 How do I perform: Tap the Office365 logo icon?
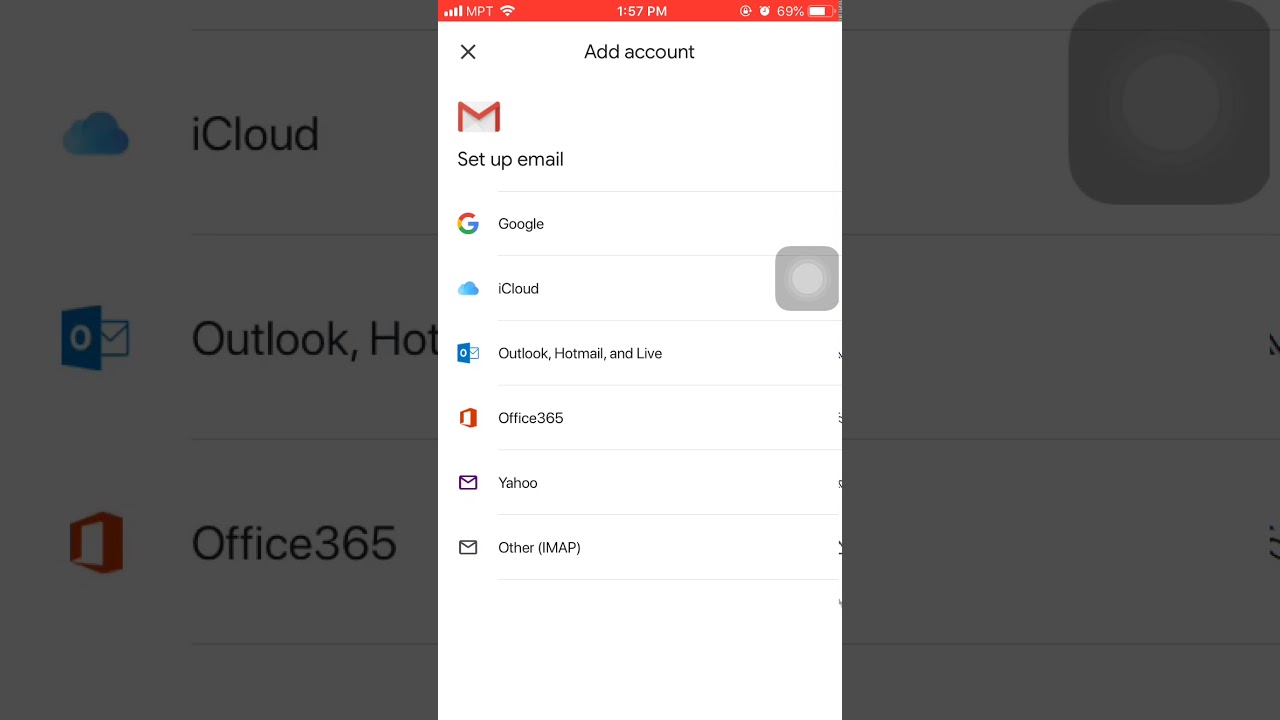coord(468,418)
